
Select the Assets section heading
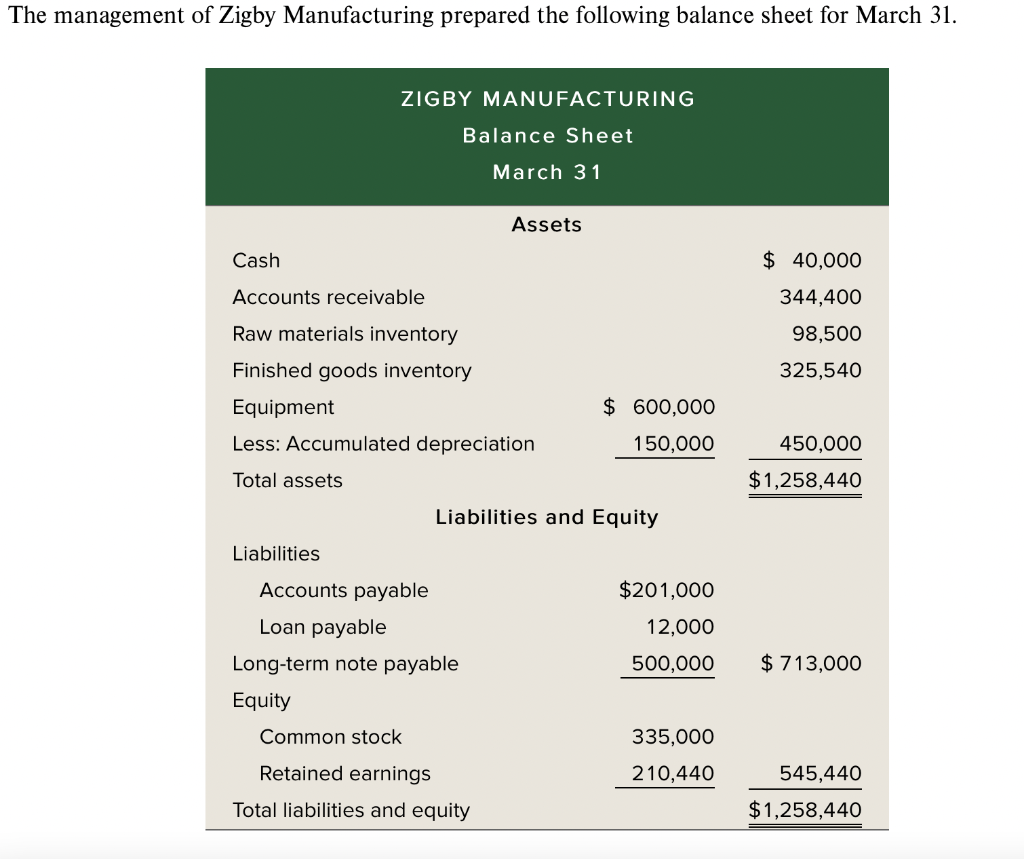pyautogui.click(x=547, y=225)
